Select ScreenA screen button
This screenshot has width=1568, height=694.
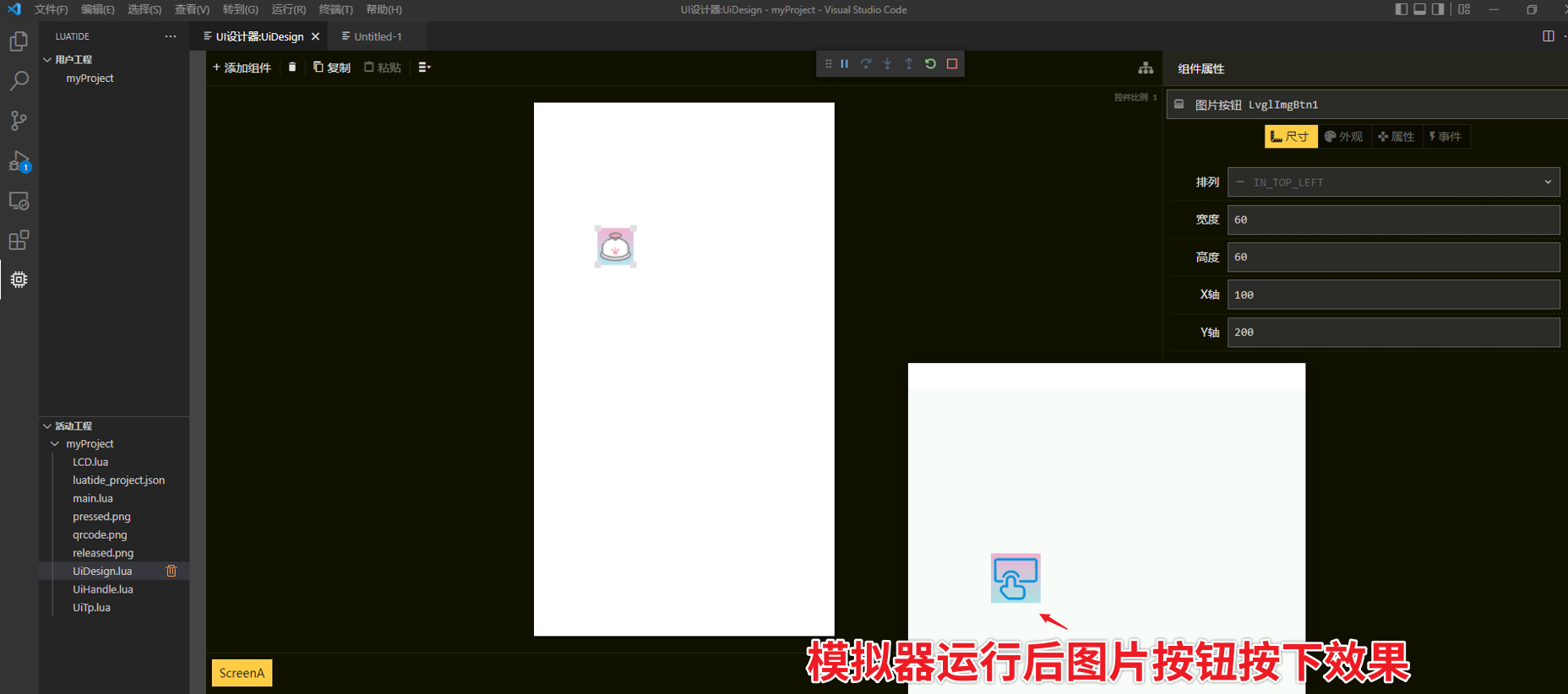[x=242, y=673]
